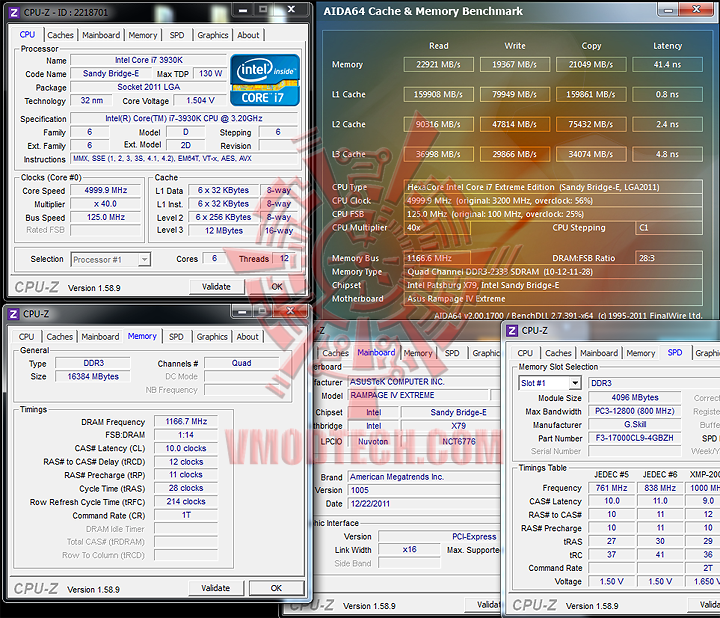Click Max Bandwidth field PC3-12800 (800 MHz)
The image size is (720, 618).
pos(635,411)
